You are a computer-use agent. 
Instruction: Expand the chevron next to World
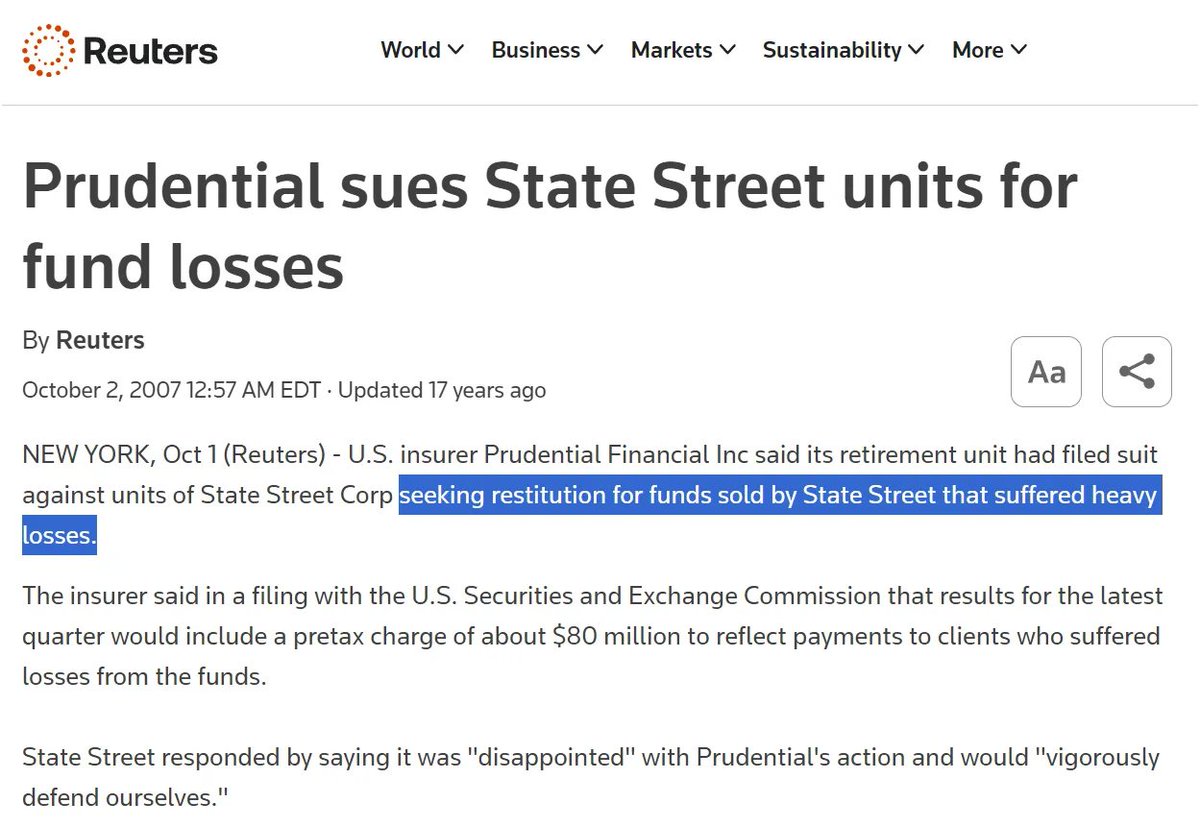[x=456, y=50]
